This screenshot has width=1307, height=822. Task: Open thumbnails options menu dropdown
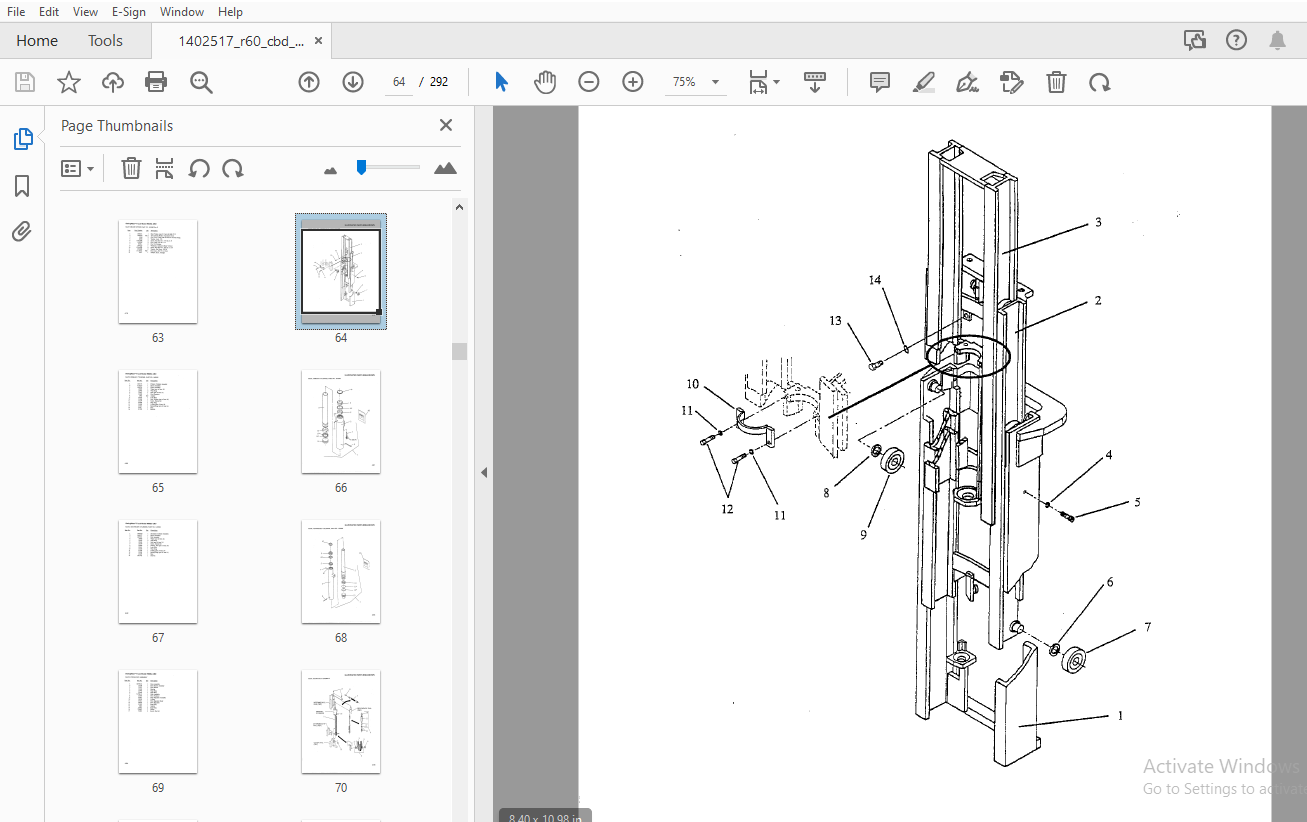[x=77, y=168]
